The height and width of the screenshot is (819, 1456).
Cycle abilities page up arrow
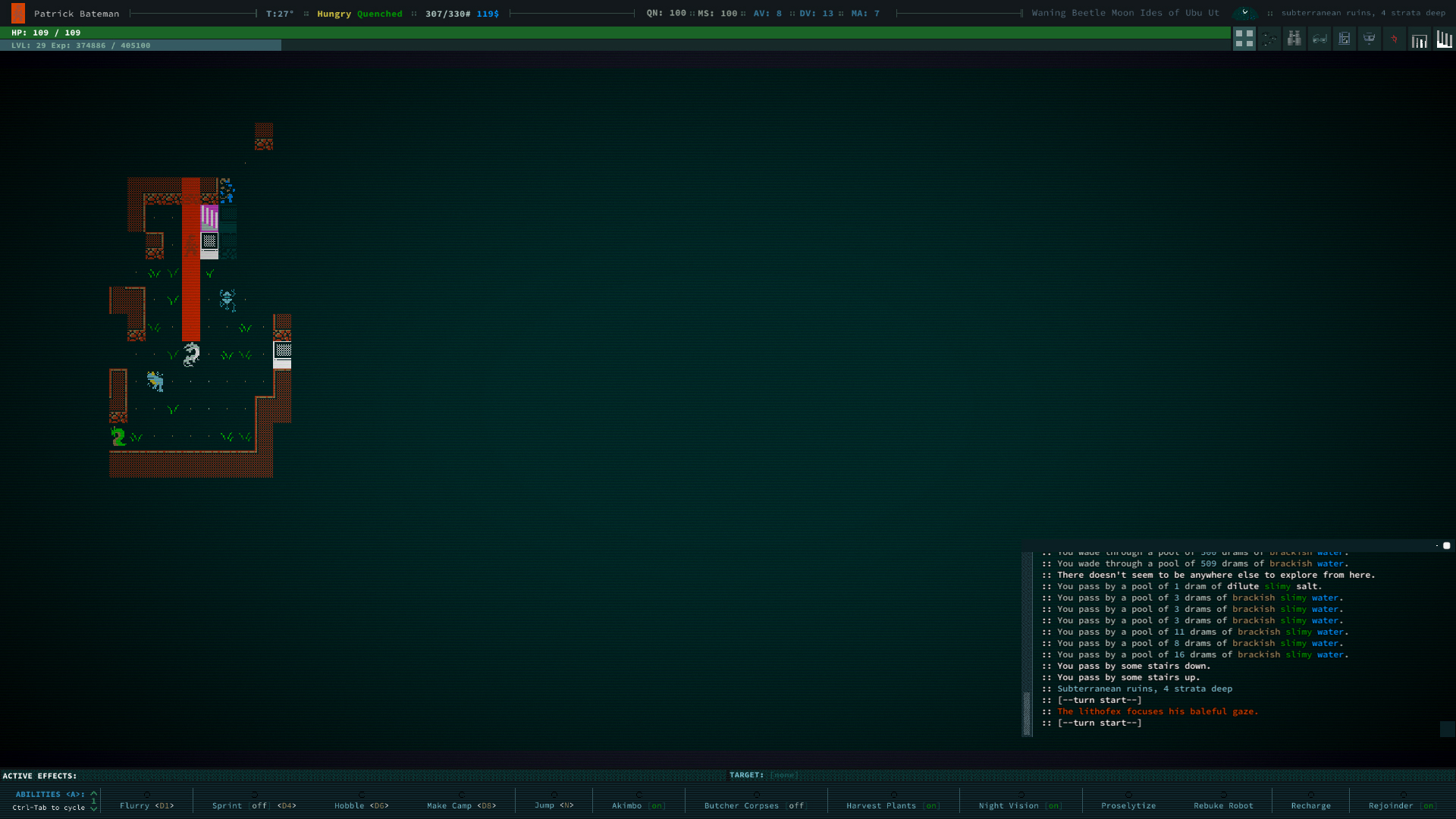pos(94,793)
